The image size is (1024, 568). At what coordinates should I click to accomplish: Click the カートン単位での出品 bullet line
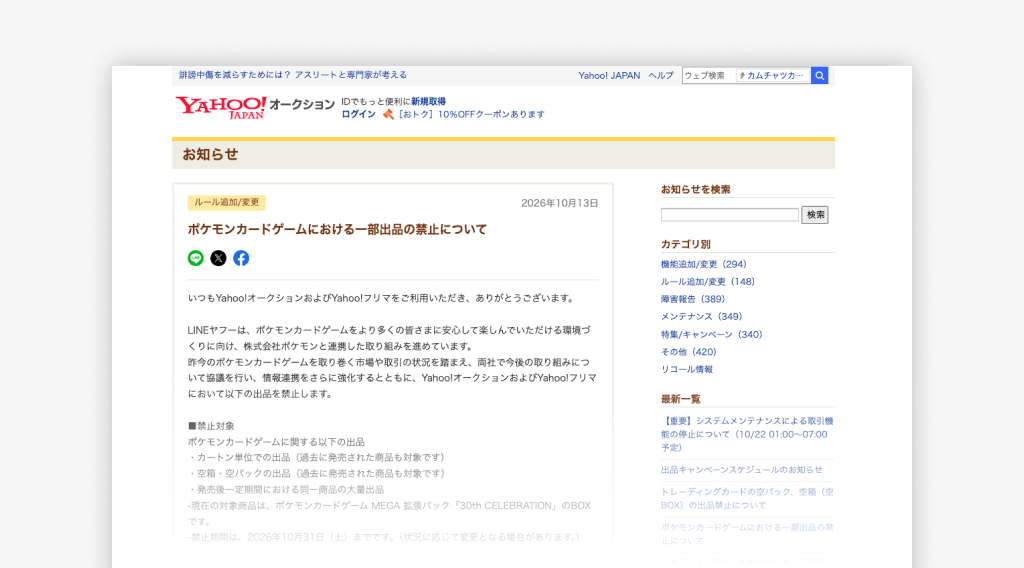pos(316,458)
